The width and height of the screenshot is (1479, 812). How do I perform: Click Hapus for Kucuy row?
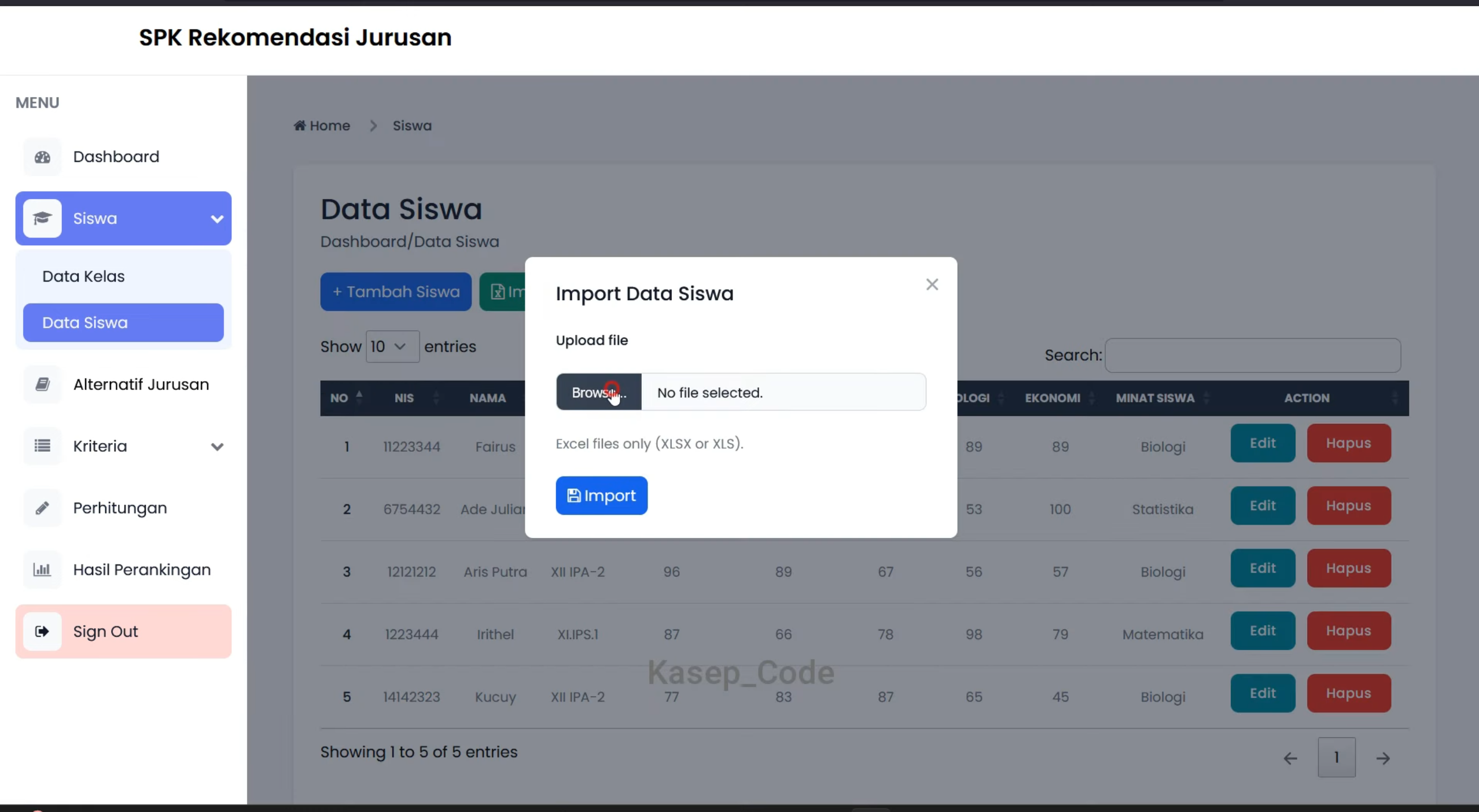pyautogui.click(x=1348, y=693)
